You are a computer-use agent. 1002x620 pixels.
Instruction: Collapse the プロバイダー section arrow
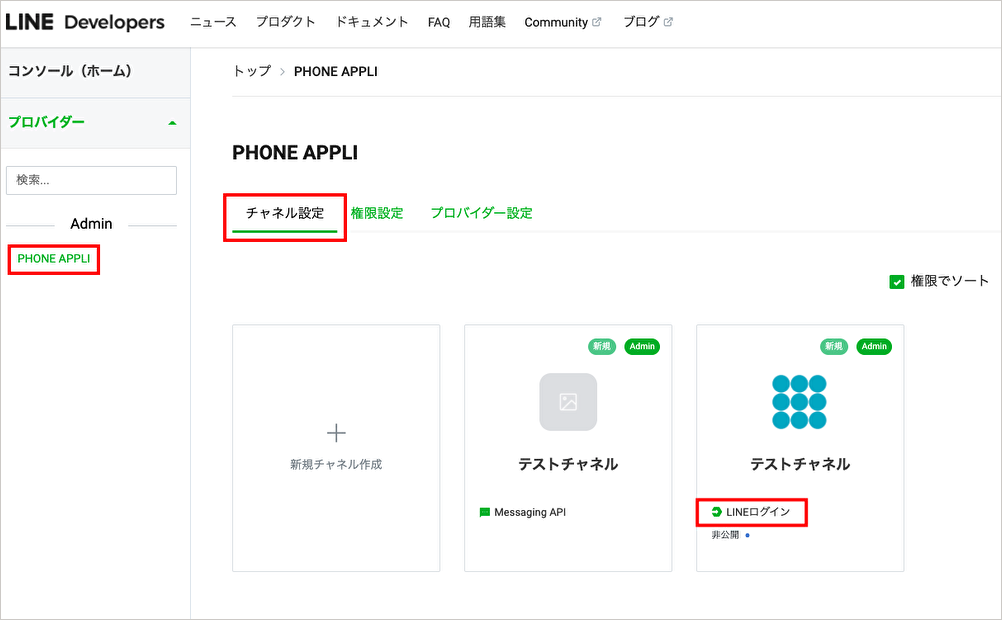(x=172, y=123)
